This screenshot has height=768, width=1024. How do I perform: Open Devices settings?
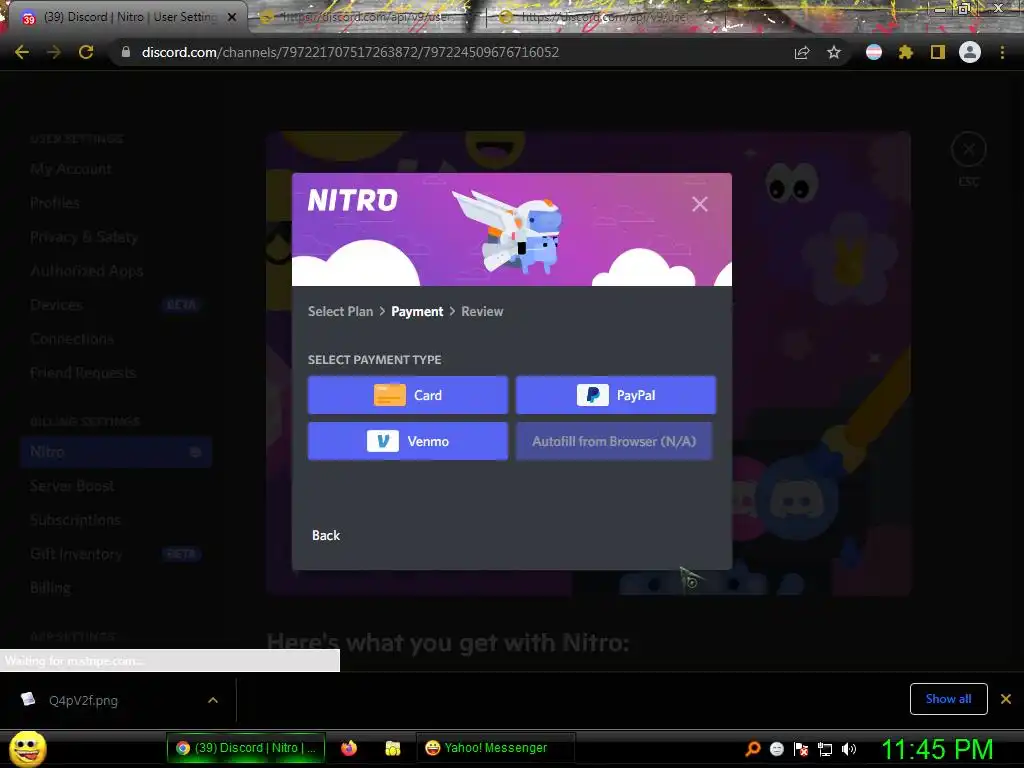56,305
